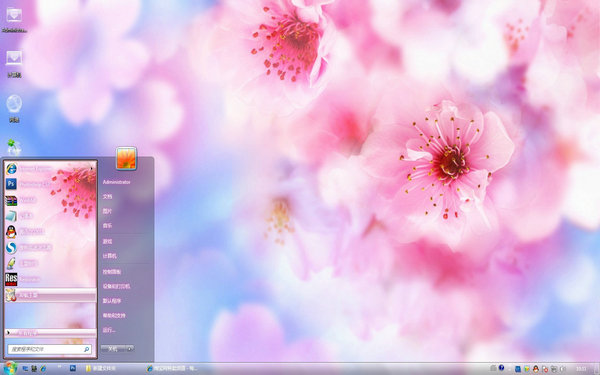Select the highlighted program entry below Res
The image size is (600, 375).
click(50, 295)
